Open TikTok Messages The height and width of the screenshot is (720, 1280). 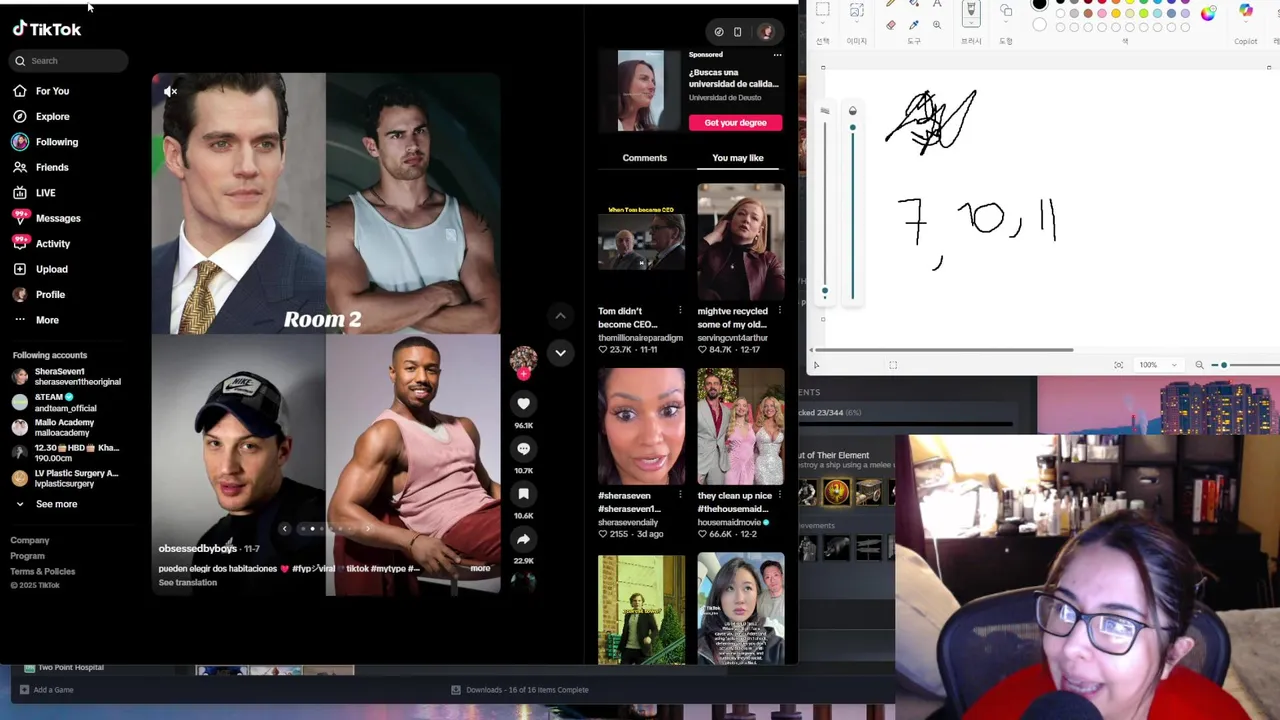[58, 218]
